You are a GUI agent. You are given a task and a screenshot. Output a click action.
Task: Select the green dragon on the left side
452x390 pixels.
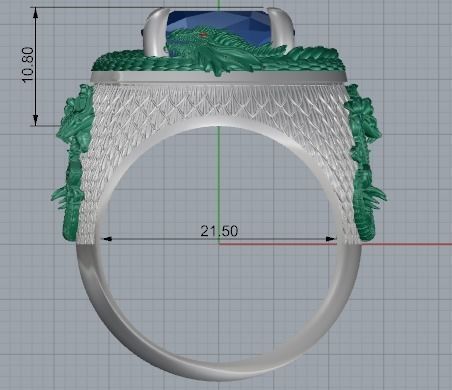tap(73, 163)
